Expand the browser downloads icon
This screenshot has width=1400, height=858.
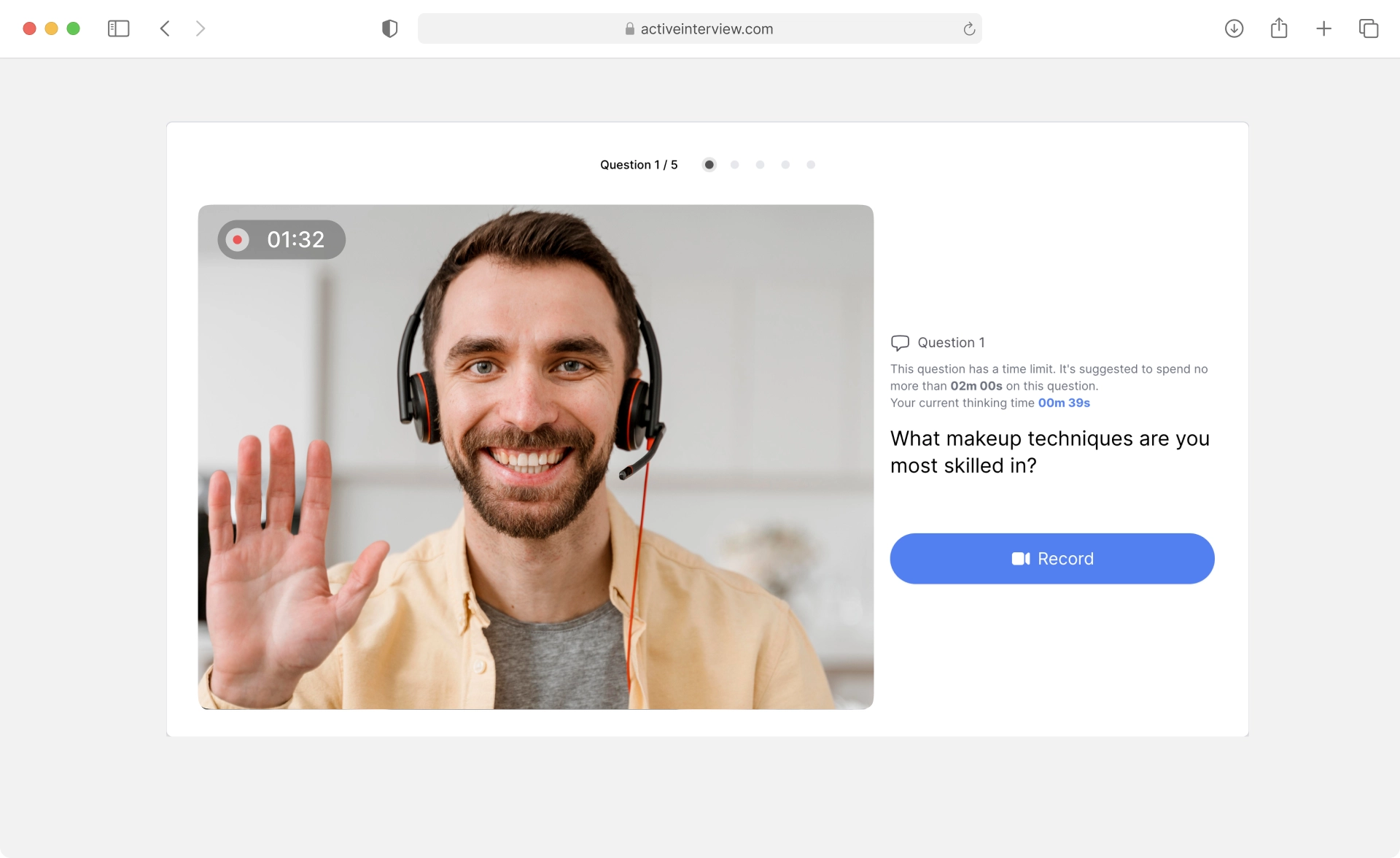[x=1234, y=28]
